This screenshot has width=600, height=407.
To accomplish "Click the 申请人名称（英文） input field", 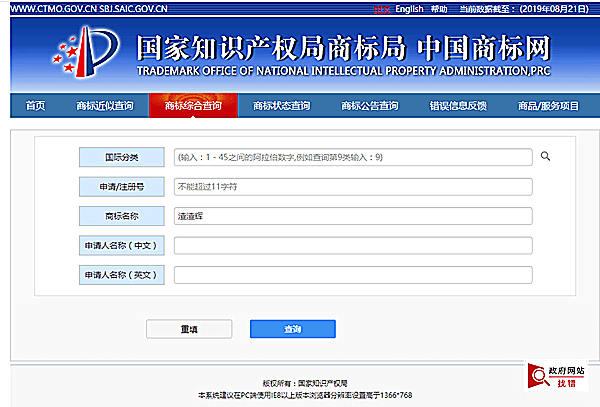I will (353, 275).
